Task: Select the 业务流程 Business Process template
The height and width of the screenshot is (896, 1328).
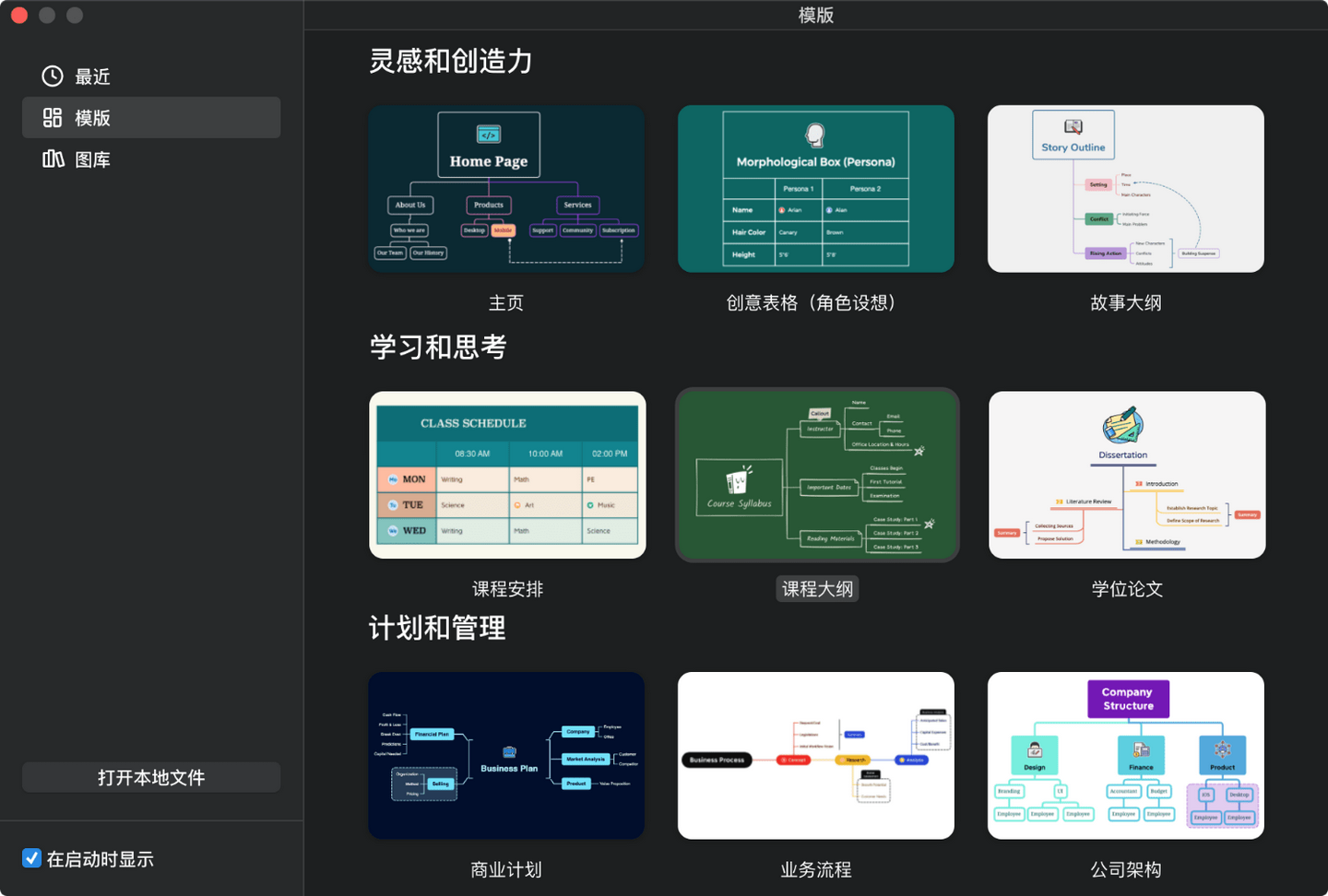Action: click(815, 755)
